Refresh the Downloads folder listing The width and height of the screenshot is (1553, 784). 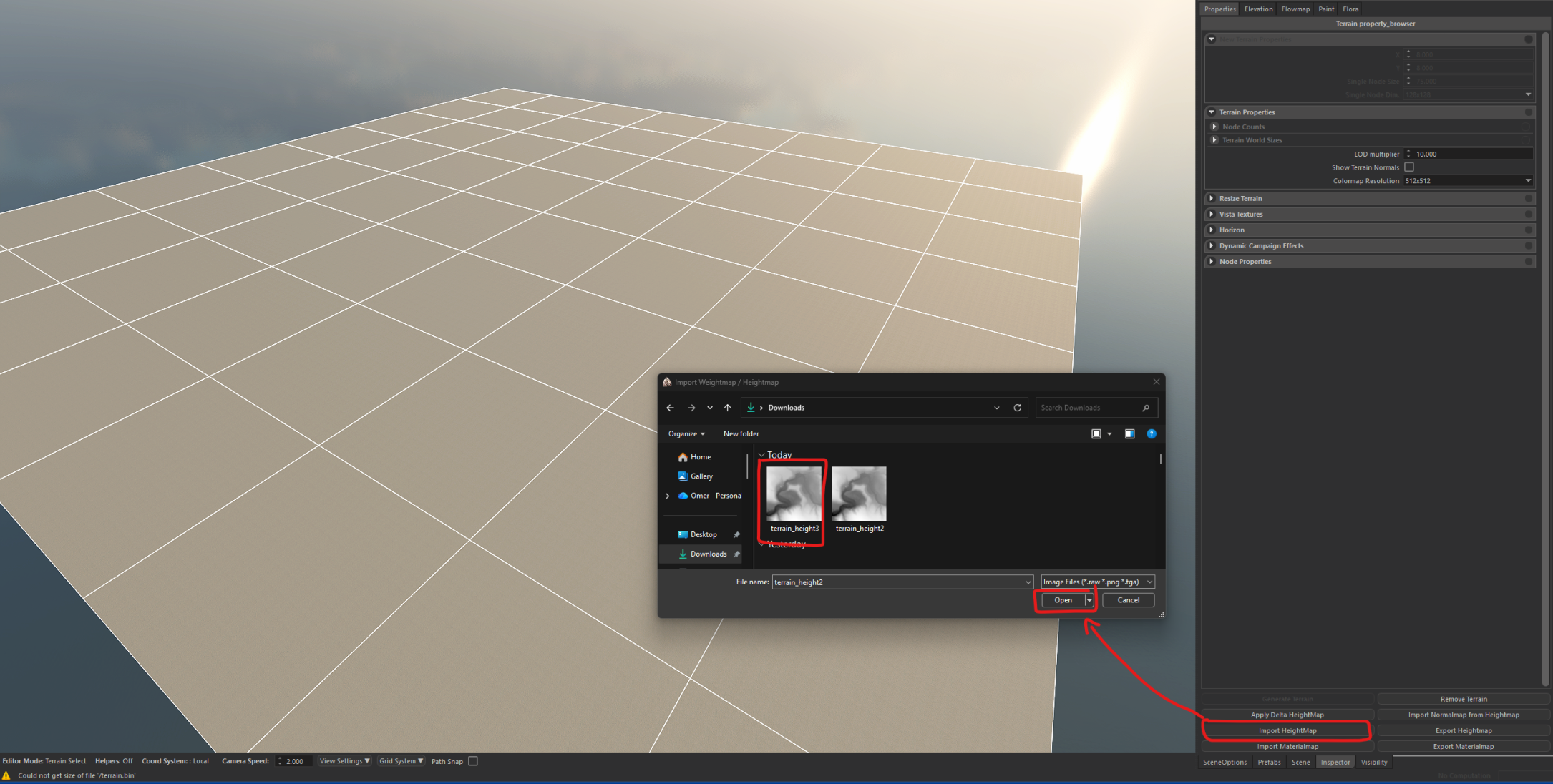1017,408
